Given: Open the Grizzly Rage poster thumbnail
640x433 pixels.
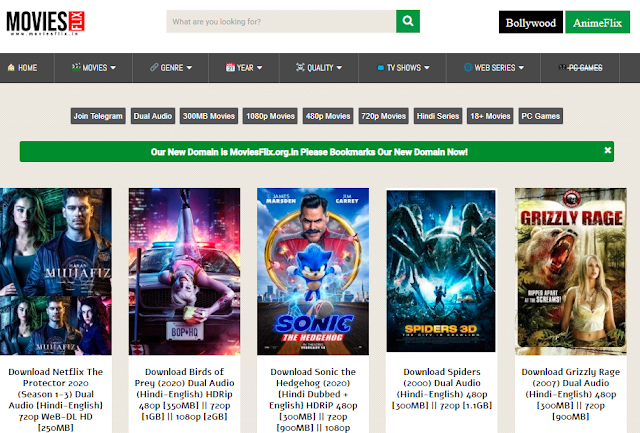Looking at the screenshot, I should [570, 271].
